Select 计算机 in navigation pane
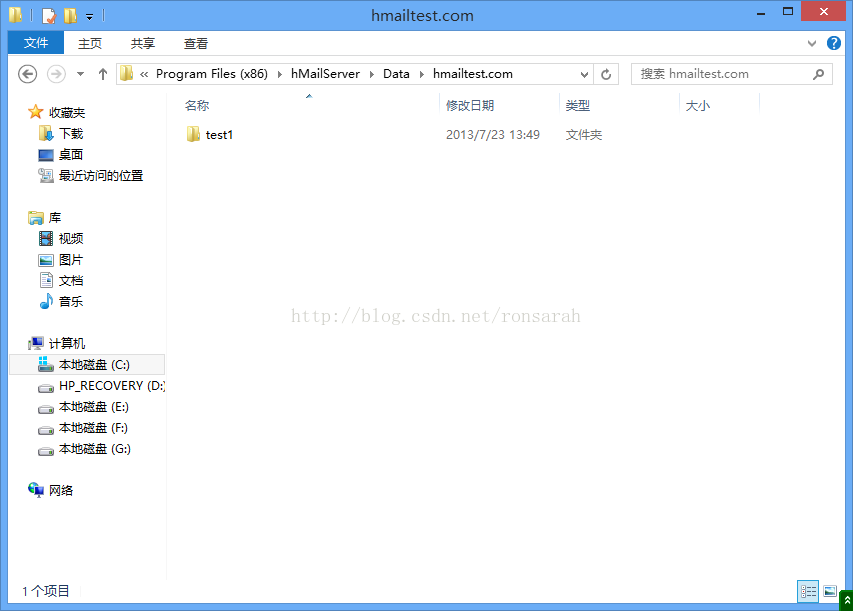This screenshot has height=611, width=853. tap(67, 343)
